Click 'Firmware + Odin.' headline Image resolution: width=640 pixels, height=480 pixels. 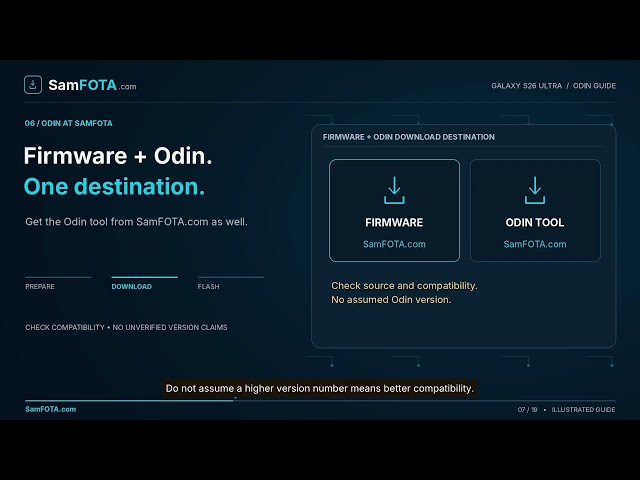118,156
